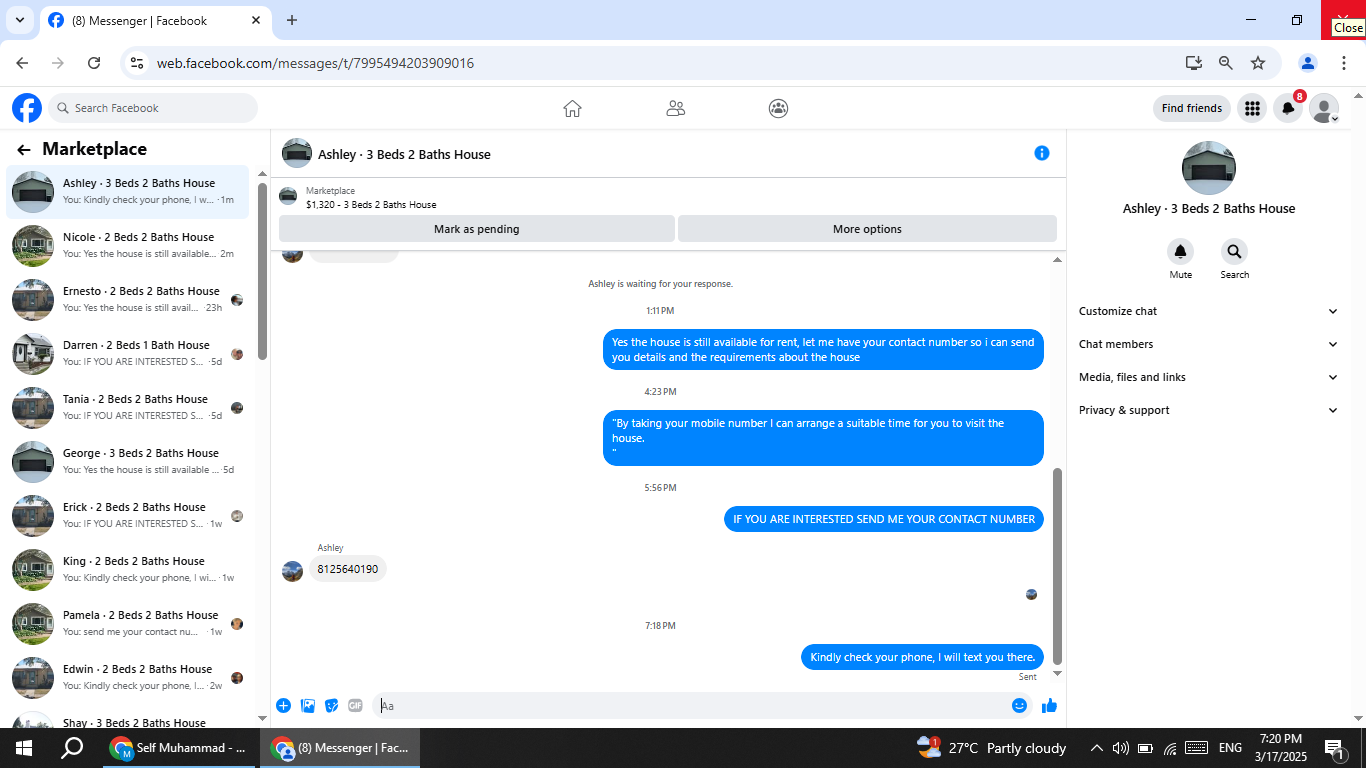
Task: Open the Facebook Home icon
Action: point(572,108)
